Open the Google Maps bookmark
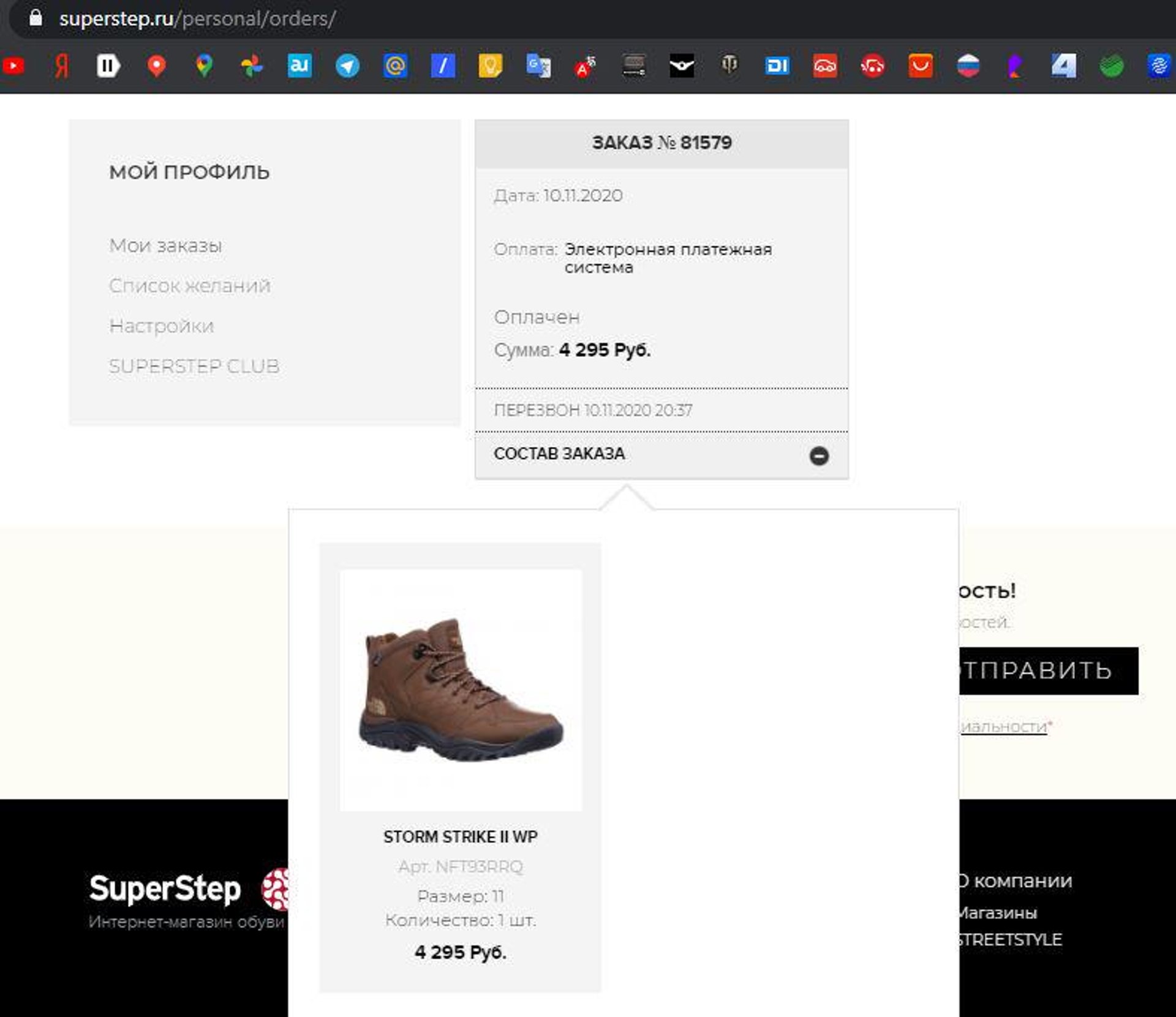Screen dimensions: 1176x1017 (204, 66)
